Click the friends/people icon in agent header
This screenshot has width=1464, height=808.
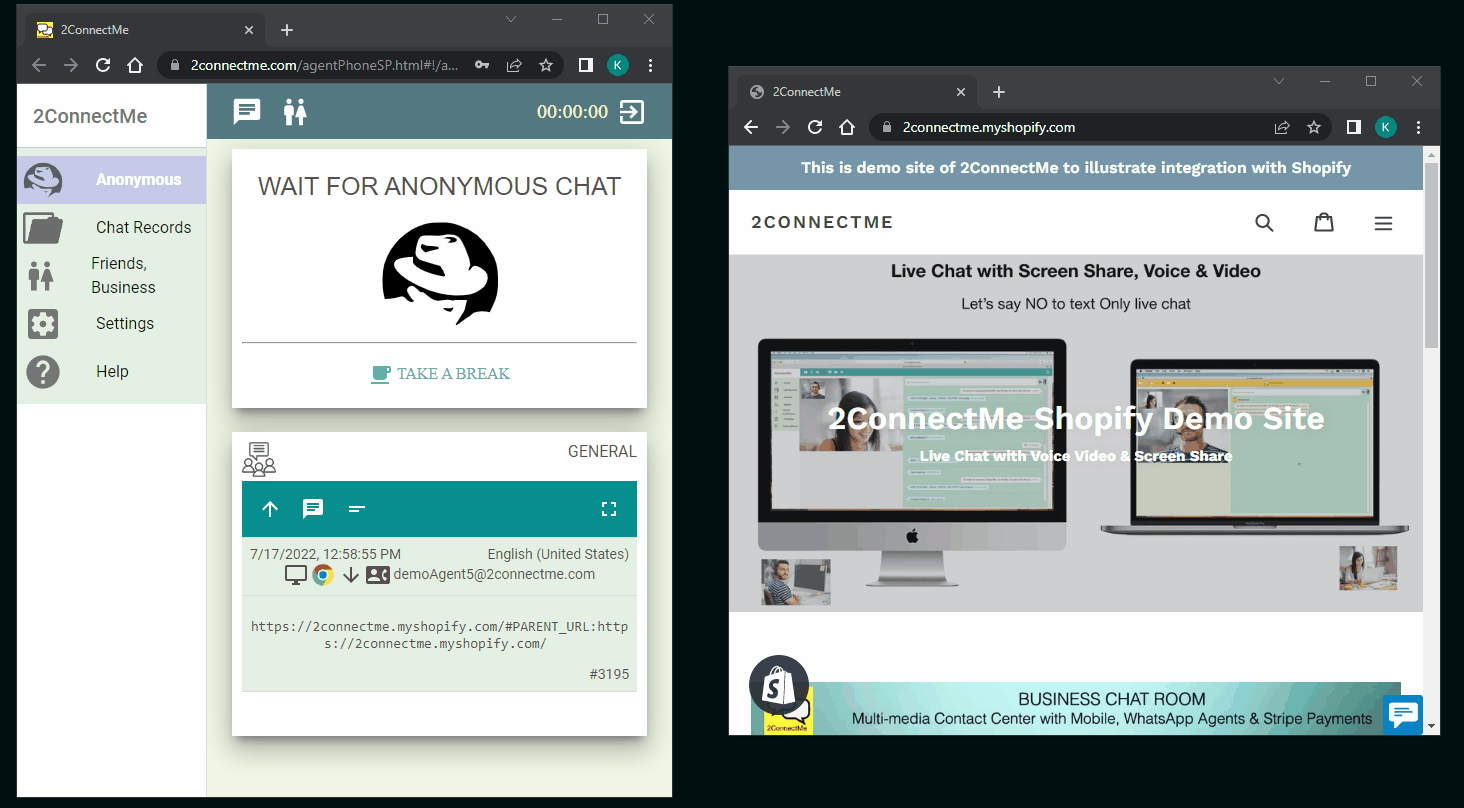pos(294,111)
